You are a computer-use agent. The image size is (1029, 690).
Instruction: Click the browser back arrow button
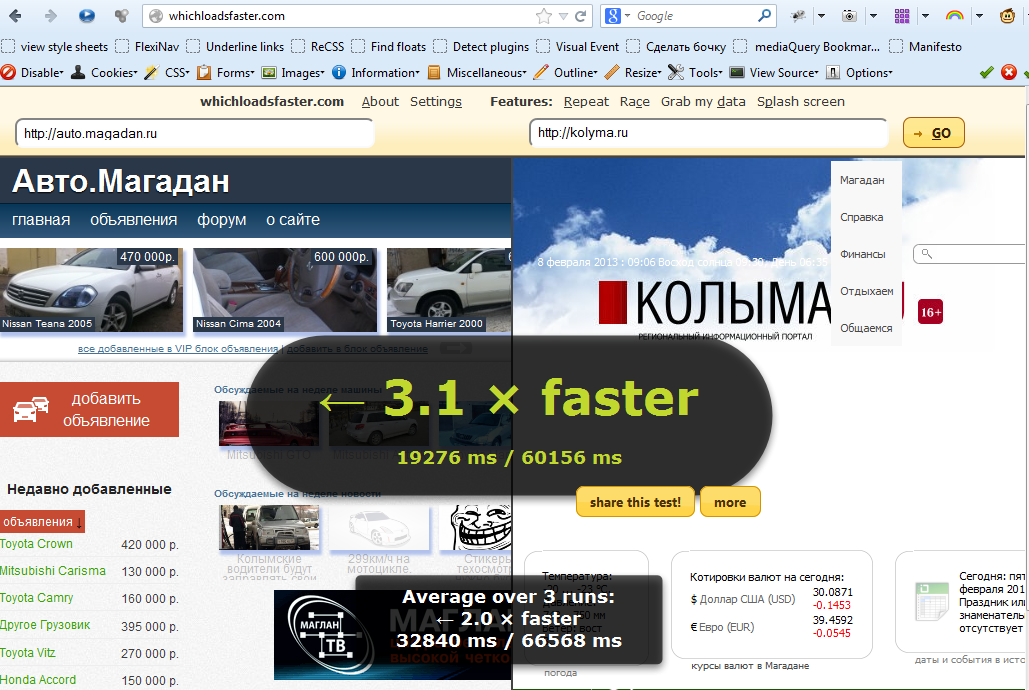pos(16,16)
